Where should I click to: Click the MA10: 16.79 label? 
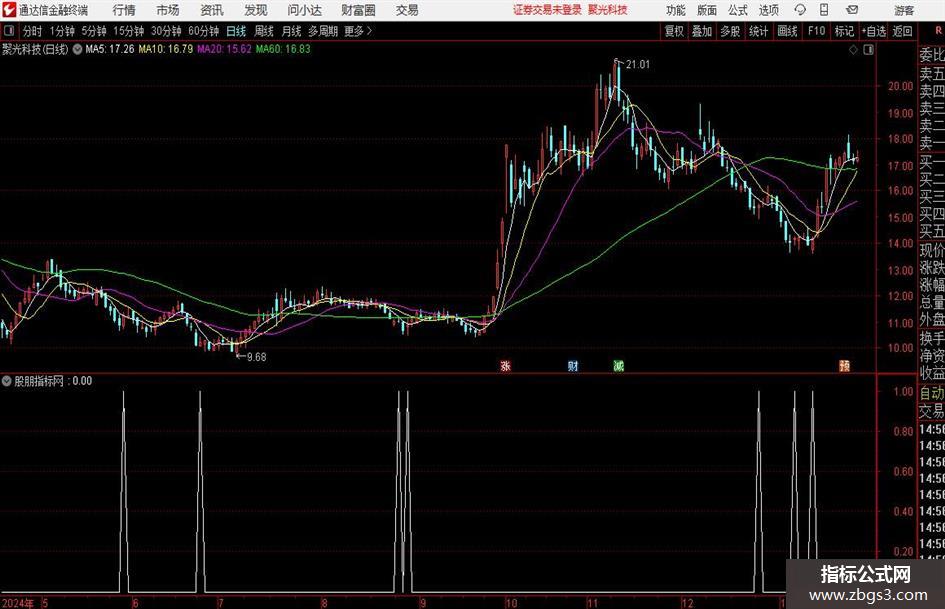(166, 49)
